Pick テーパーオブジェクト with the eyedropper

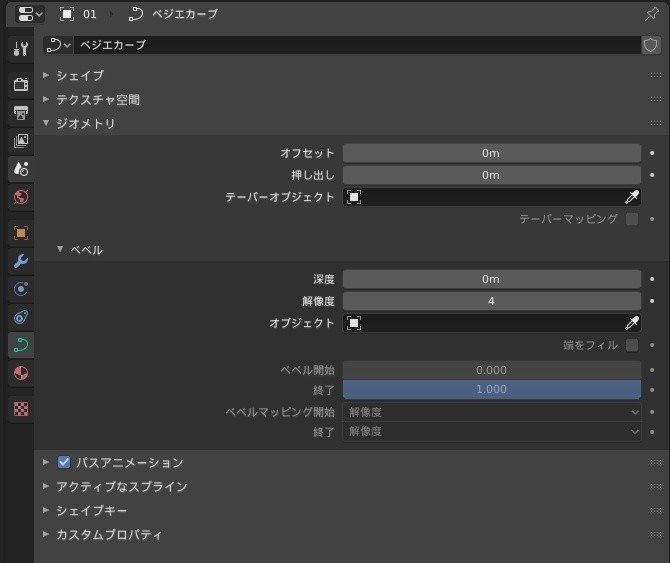(632, 197)
